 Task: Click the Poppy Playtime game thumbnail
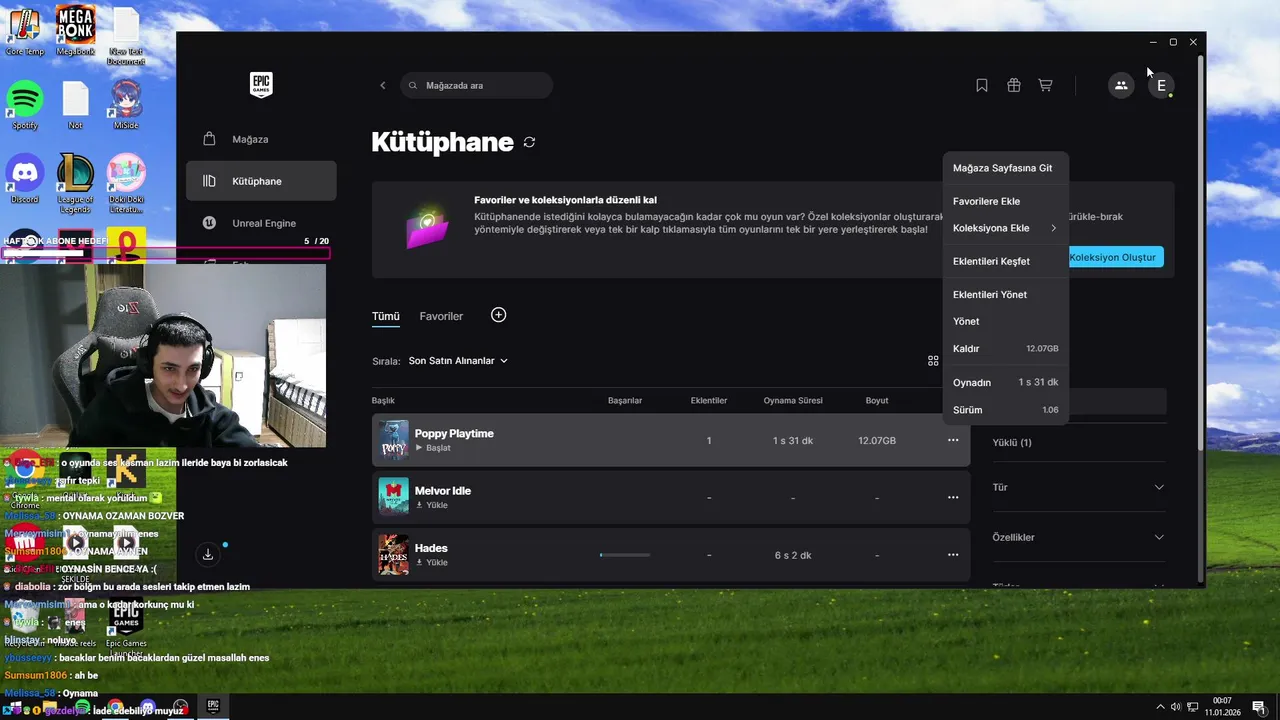[394, 440]
